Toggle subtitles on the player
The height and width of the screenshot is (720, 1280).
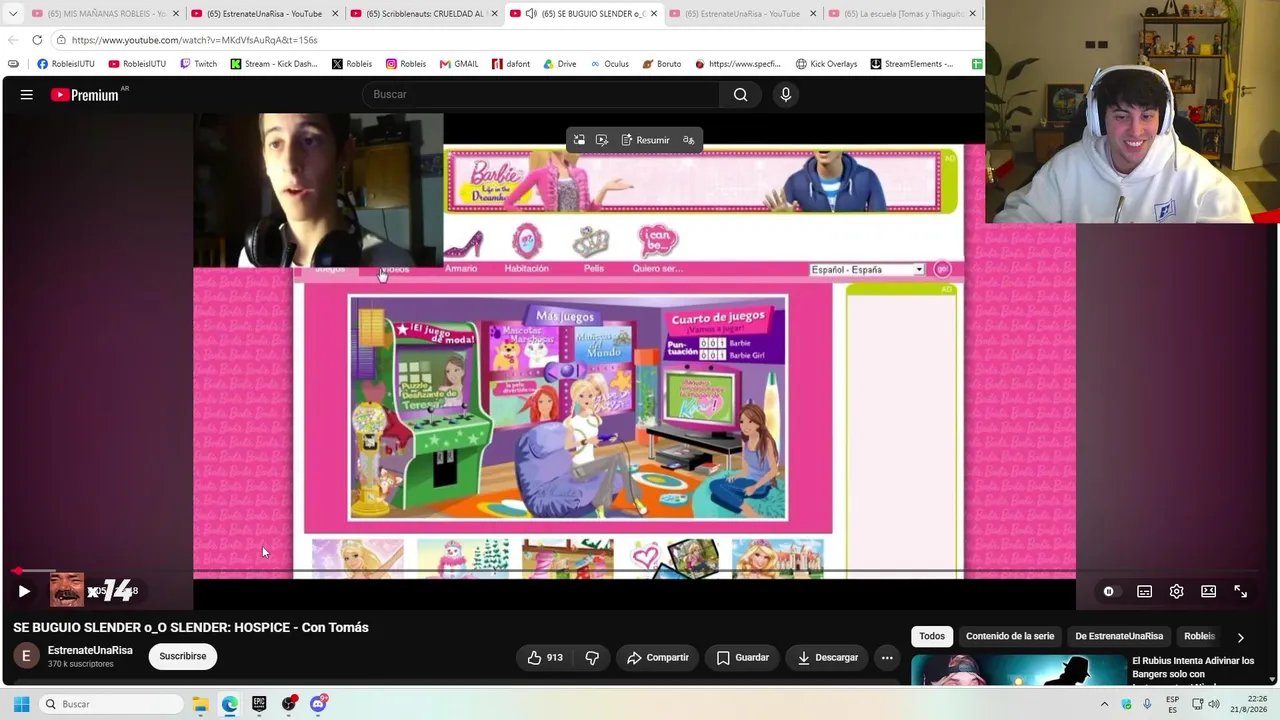point(1144,591)
